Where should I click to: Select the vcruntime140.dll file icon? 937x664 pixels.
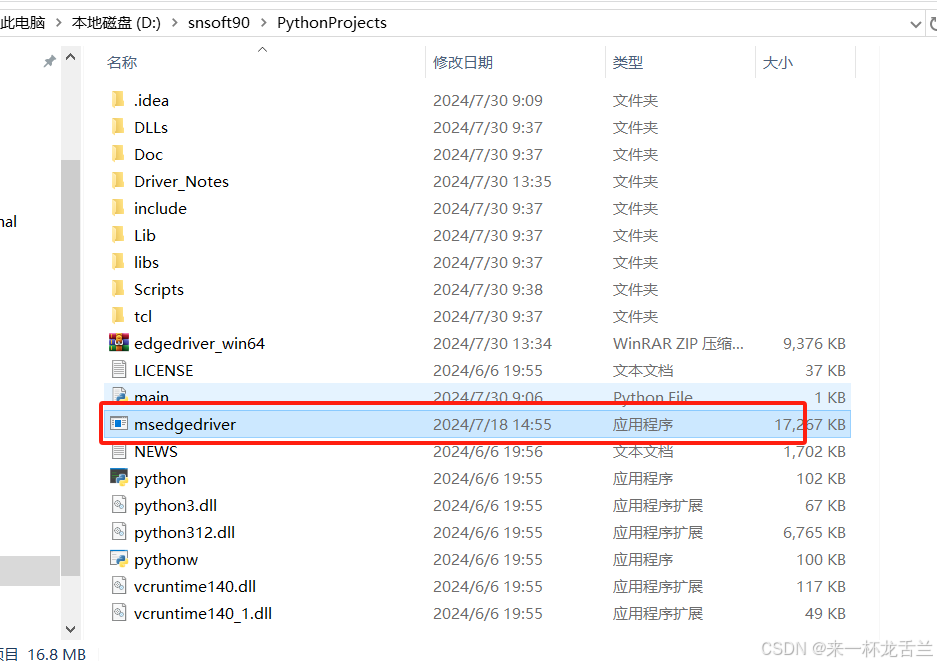(119, 586)
